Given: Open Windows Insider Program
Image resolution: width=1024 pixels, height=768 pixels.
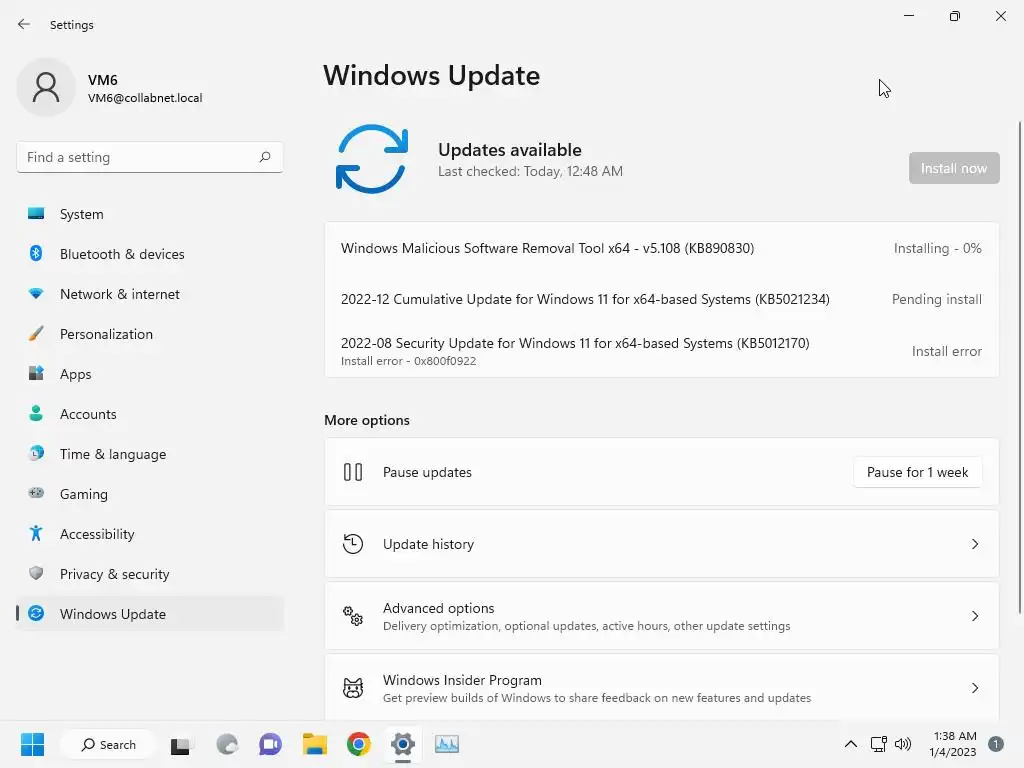Looking at the screenshot, I should [x=661, y=688].
